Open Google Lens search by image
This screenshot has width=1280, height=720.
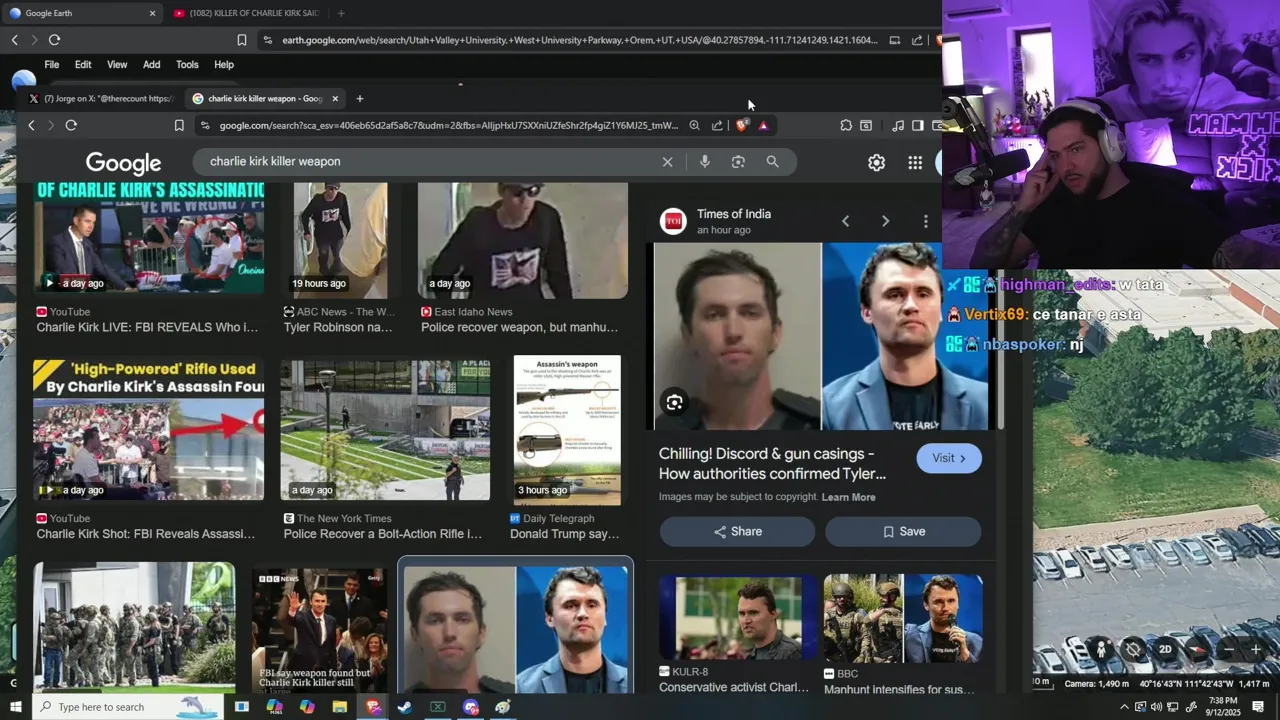pyautogui.click(x=738, y=162)
